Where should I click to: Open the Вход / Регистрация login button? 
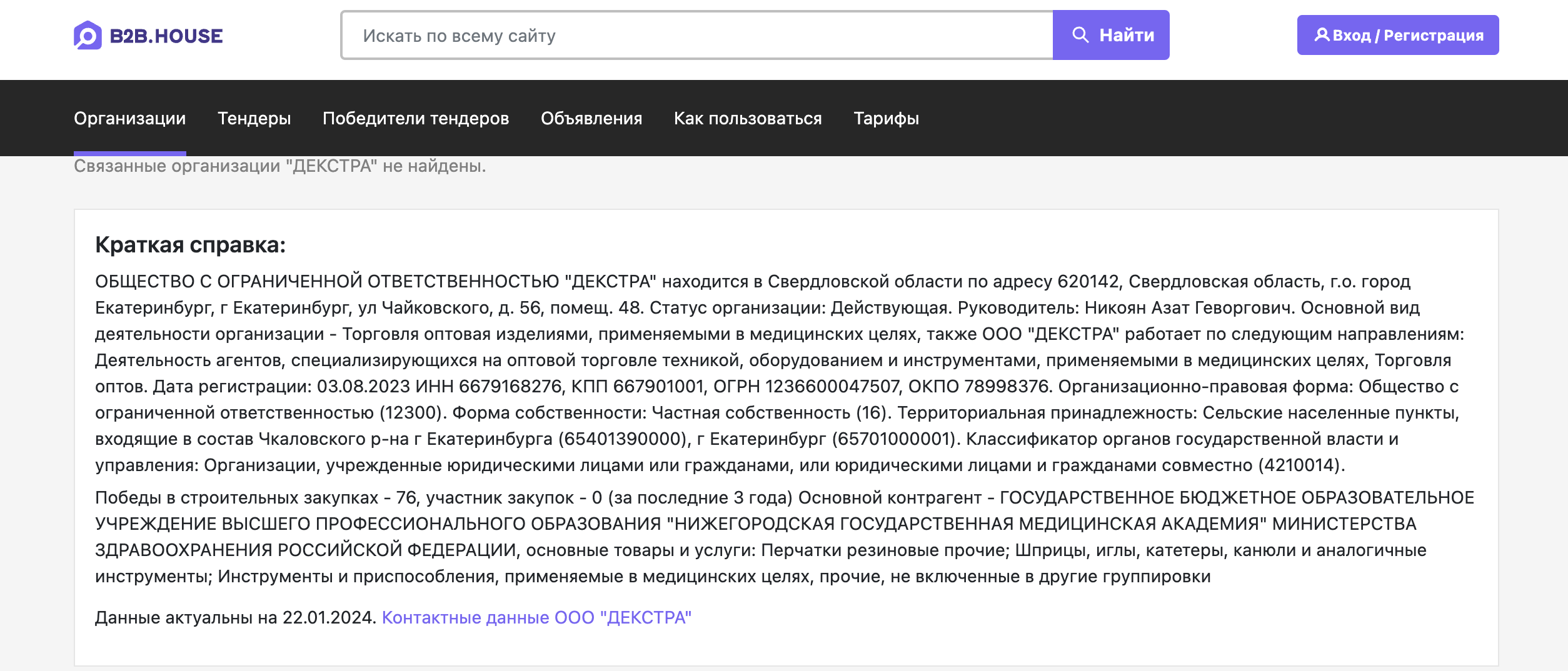(1398, 36)
